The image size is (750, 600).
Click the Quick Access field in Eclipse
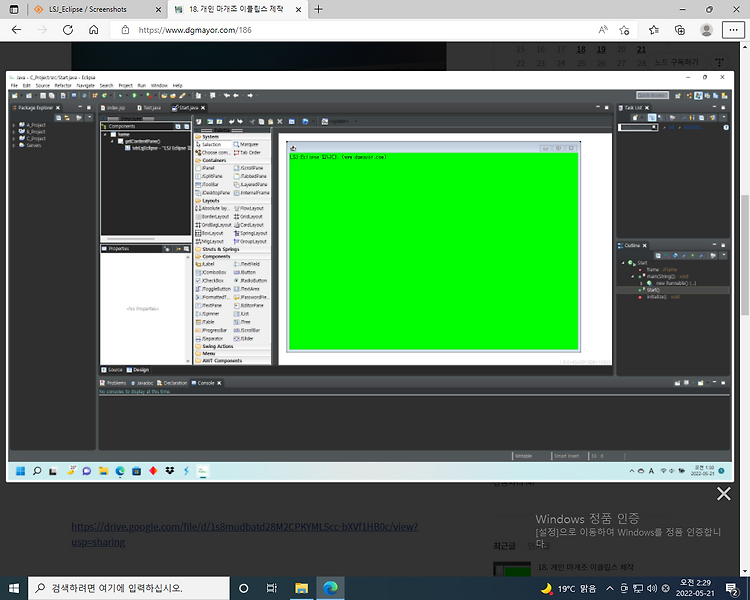(x=652, y=95)
